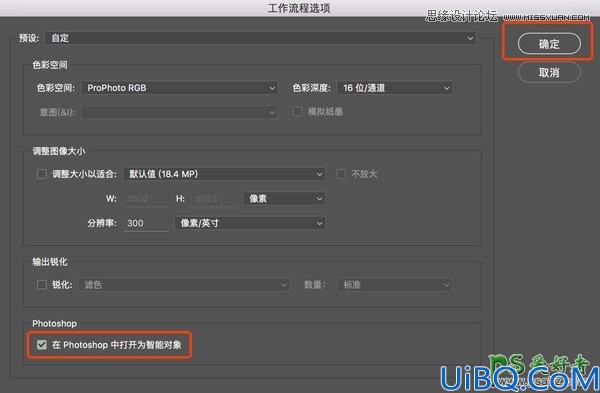The height and width of the screenshot is (393, 600).
Task: Click the 分辨率 field showing 300
Action: 146,223
